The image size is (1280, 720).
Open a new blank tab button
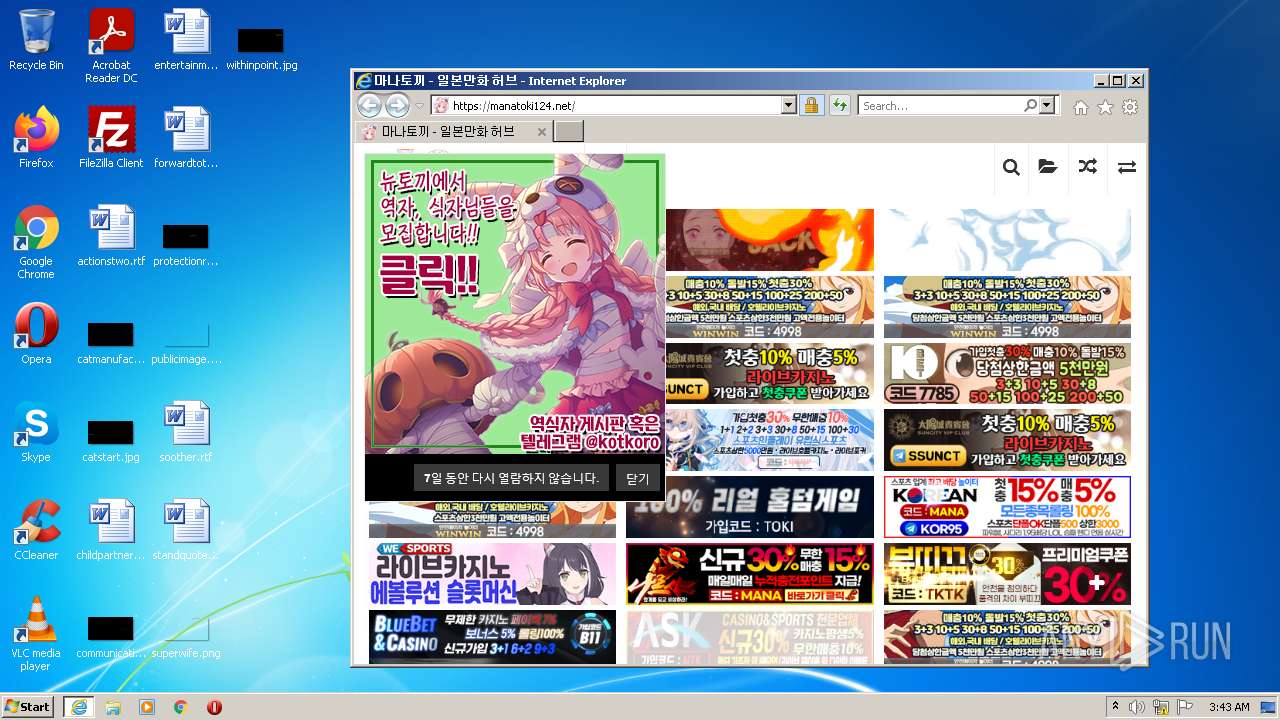click(568, 131)
